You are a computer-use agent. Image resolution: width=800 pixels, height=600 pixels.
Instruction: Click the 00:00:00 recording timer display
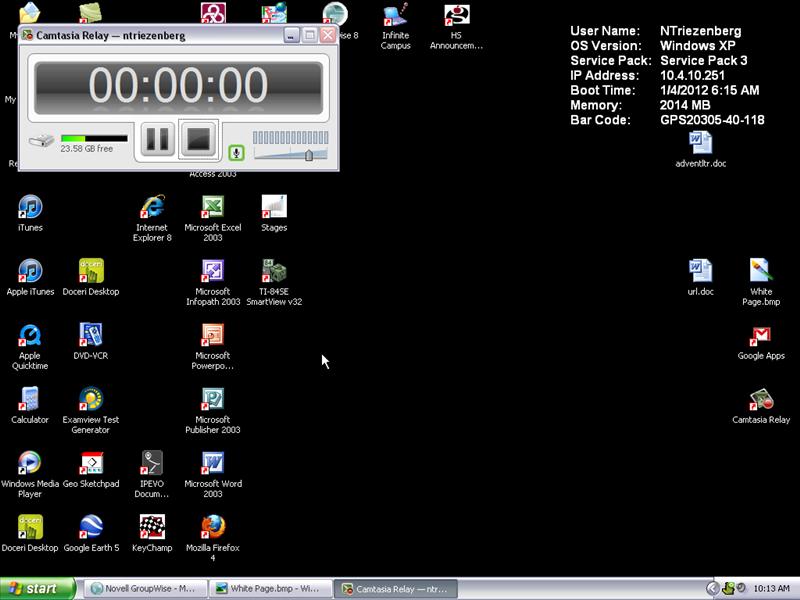tap(179, 87)
